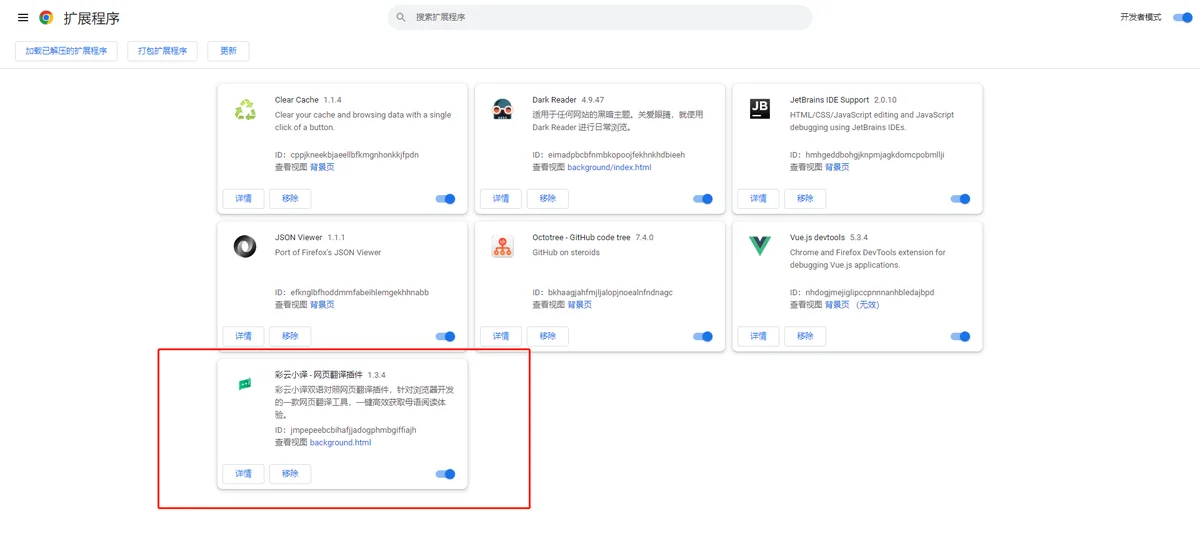The width and height of the screenshot is (1200, 551).
Task: Click the Clear Cache recycle icon
Action: pos(245,110)
